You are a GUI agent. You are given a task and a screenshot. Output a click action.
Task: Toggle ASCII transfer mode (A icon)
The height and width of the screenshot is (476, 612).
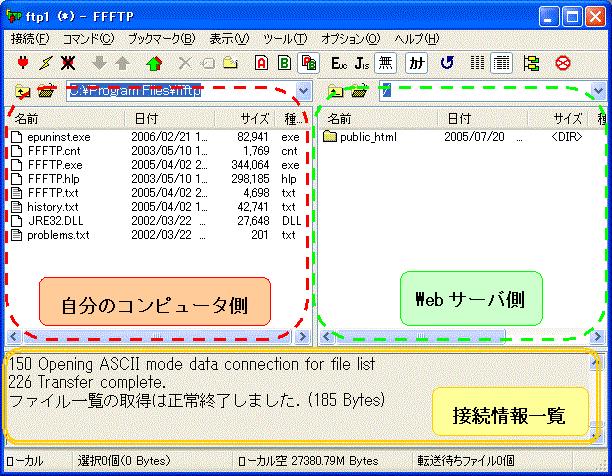click(262, 63)
